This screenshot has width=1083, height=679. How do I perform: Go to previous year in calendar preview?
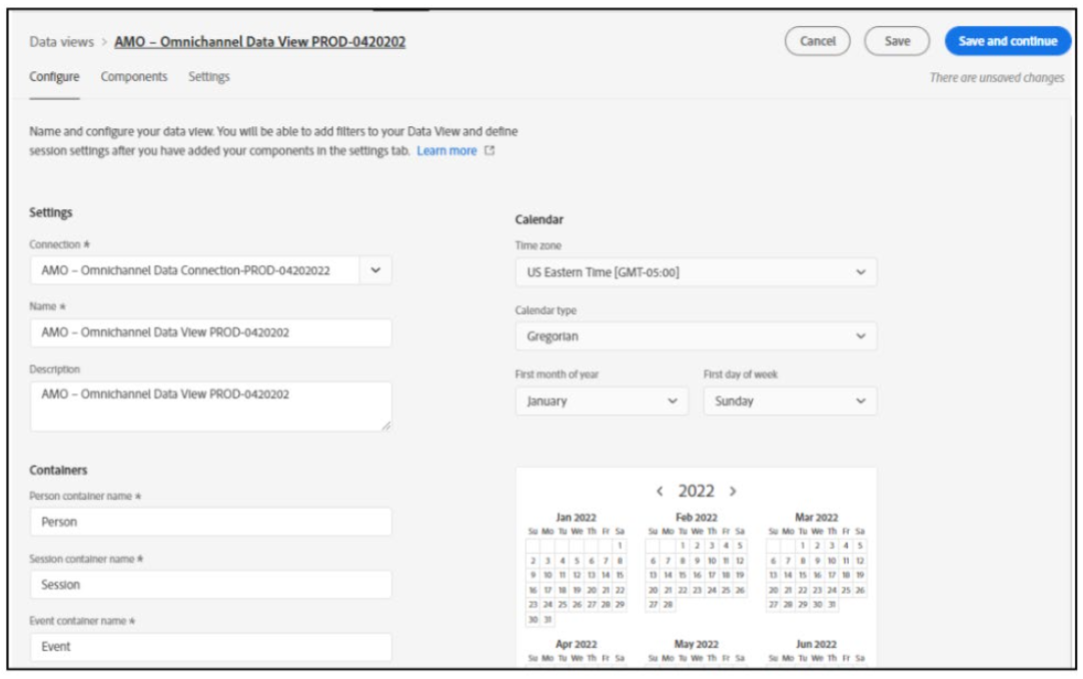click(660, 491)
